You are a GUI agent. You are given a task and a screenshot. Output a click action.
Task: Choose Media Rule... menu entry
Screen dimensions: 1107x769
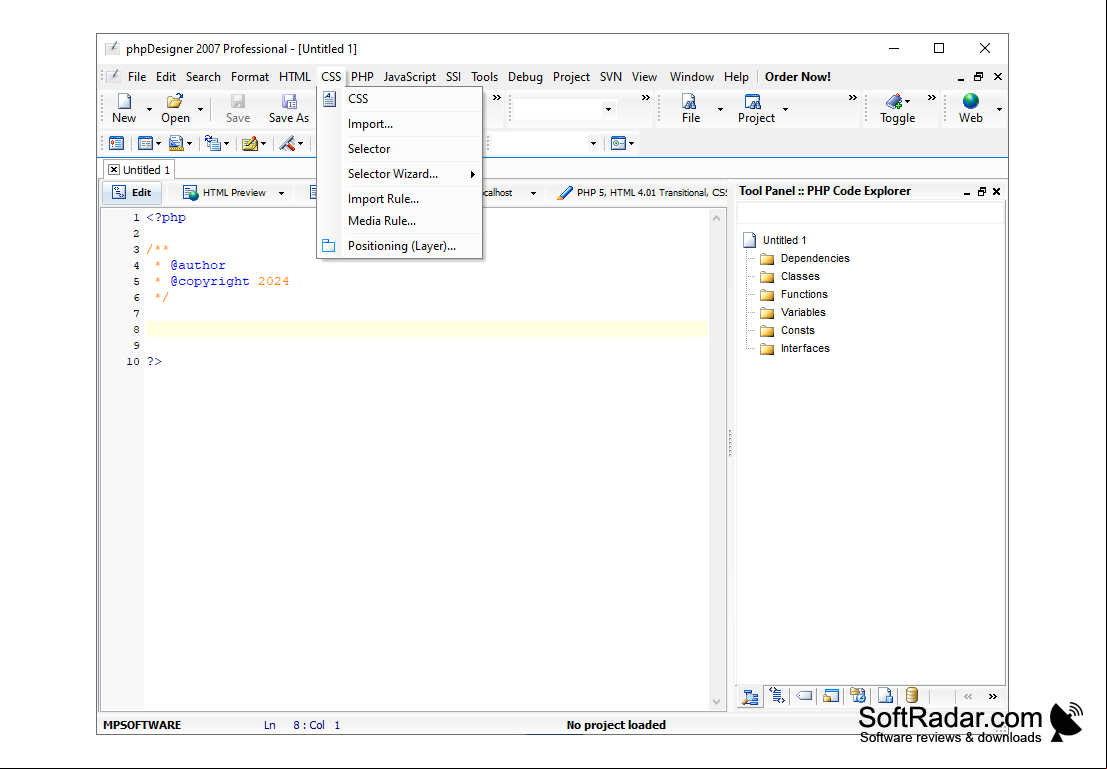pyautogui.click(x=400, y=221)
